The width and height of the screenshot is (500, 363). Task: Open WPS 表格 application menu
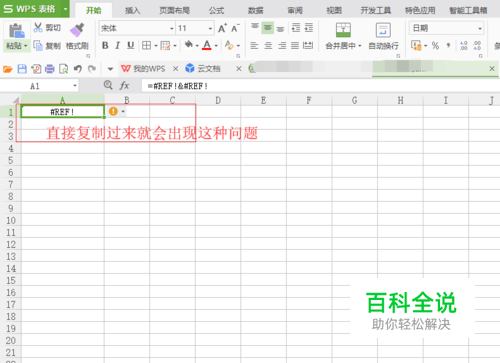tap(35, 9)
